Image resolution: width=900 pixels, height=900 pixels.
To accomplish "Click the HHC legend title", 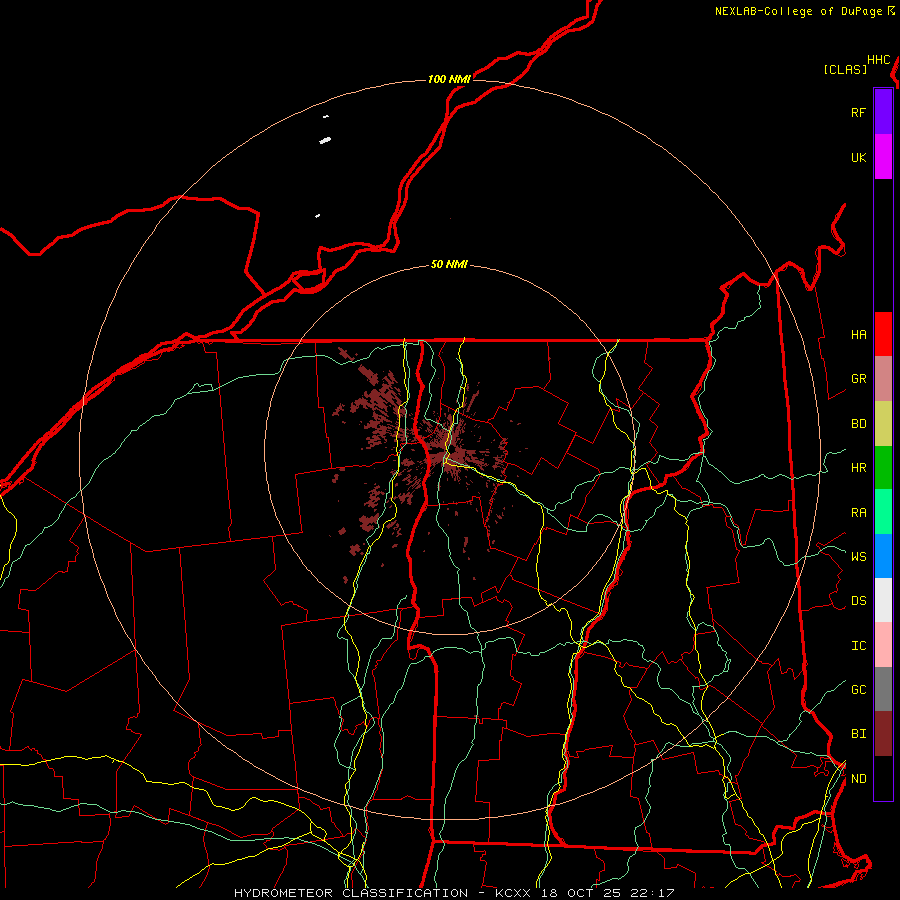I will click(x=878, y=60).
